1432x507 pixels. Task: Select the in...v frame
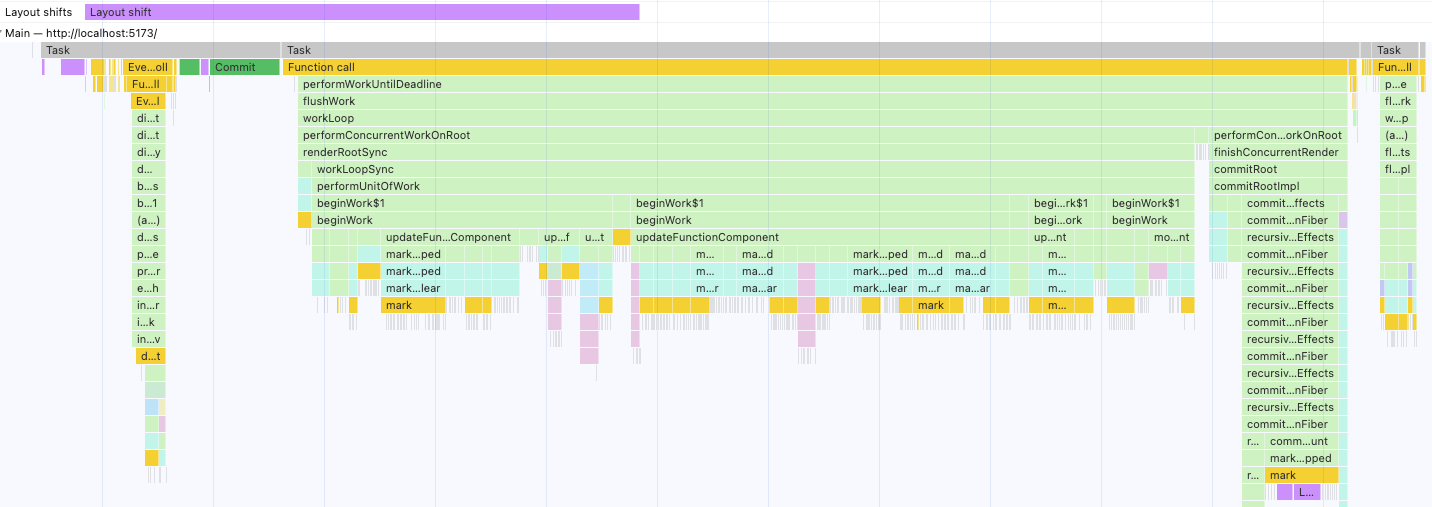[x=149, y=339]
